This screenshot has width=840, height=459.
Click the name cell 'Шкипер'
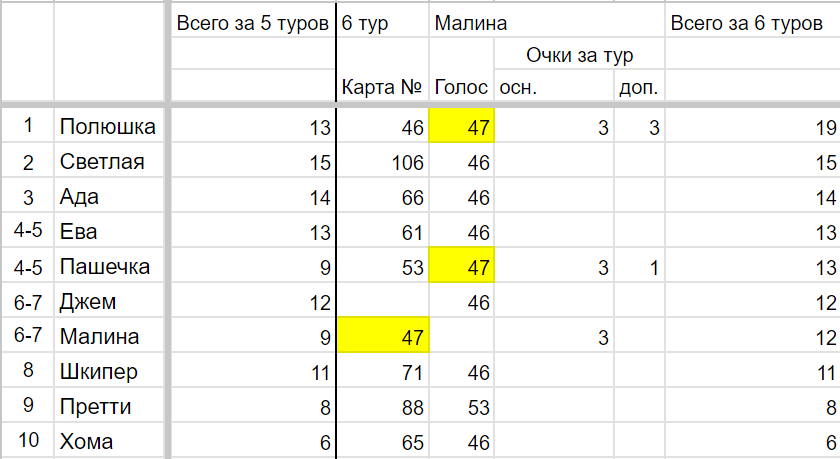109,371
